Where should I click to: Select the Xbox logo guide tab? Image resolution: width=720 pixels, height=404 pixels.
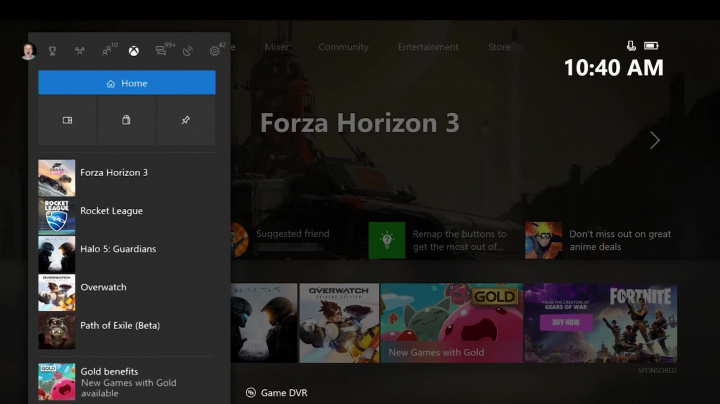[134, 50]
